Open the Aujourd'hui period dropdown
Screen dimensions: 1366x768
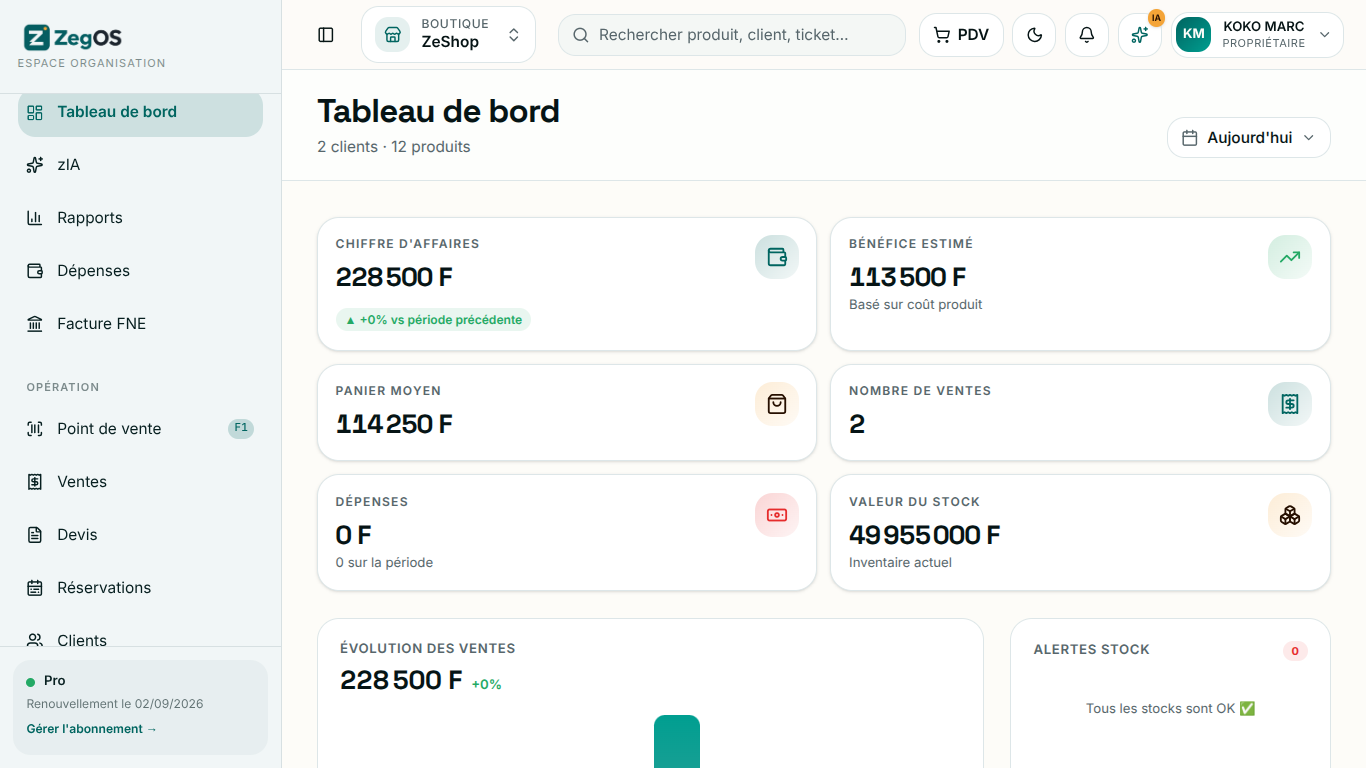(1249, 138)
